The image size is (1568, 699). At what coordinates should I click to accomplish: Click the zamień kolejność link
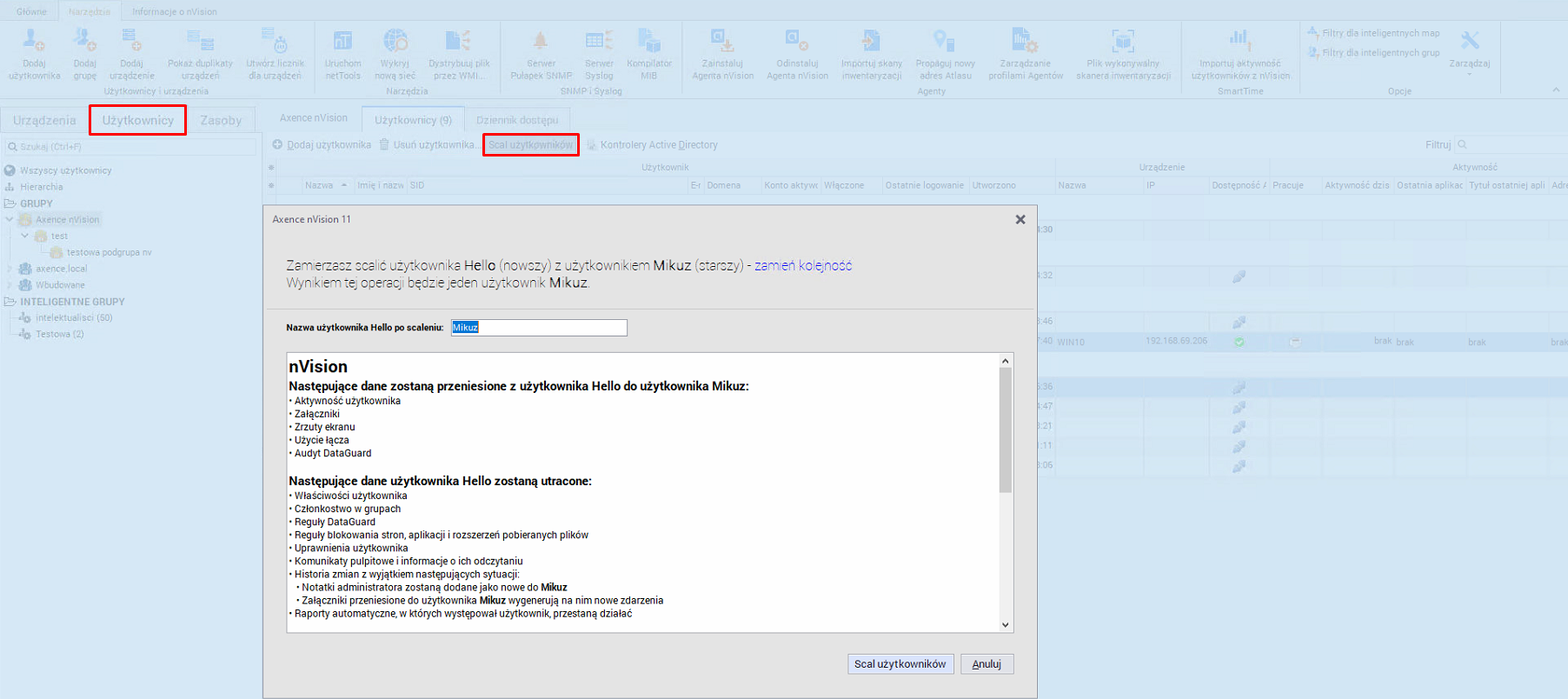[x=803, y=266]
